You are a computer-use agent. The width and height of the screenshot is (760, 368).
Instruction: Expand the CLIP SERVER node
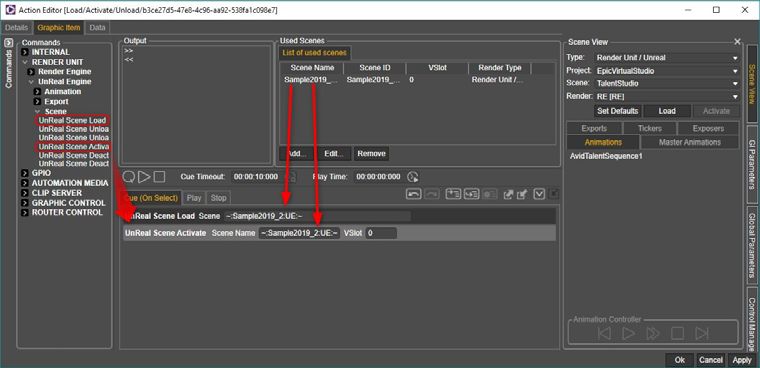[25, 193]
